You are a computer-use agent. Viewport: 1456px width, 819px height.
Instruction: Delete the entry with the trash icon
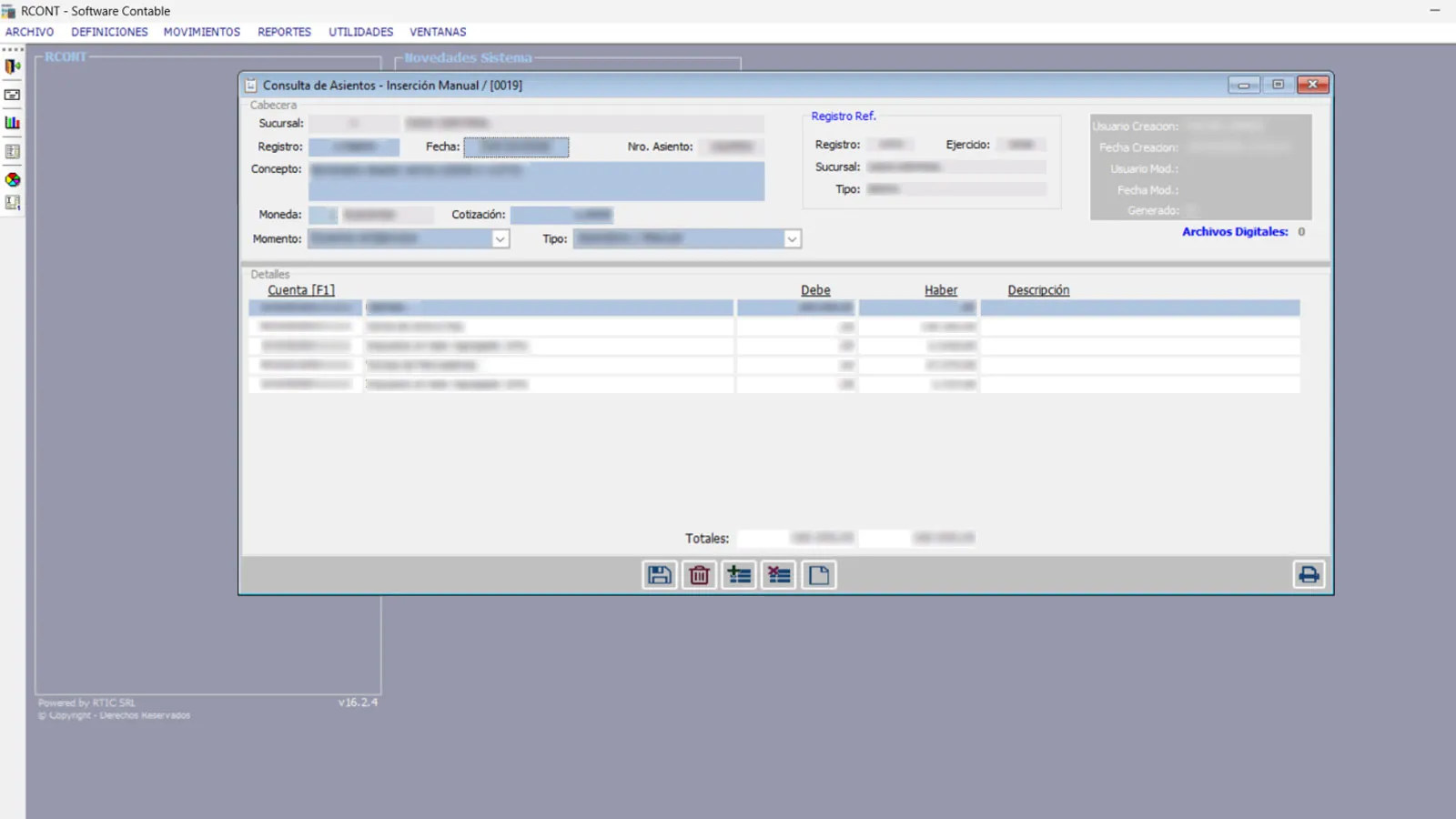coord(699,575)
